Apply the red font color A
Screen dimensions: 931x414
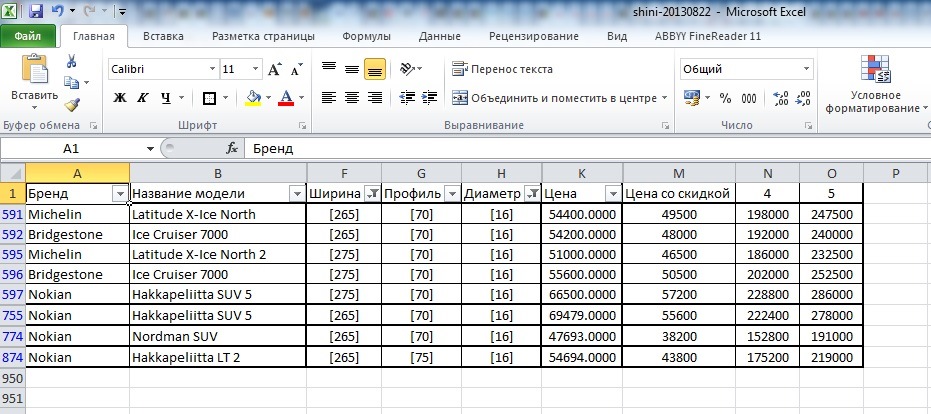click(x=286, y=98)
